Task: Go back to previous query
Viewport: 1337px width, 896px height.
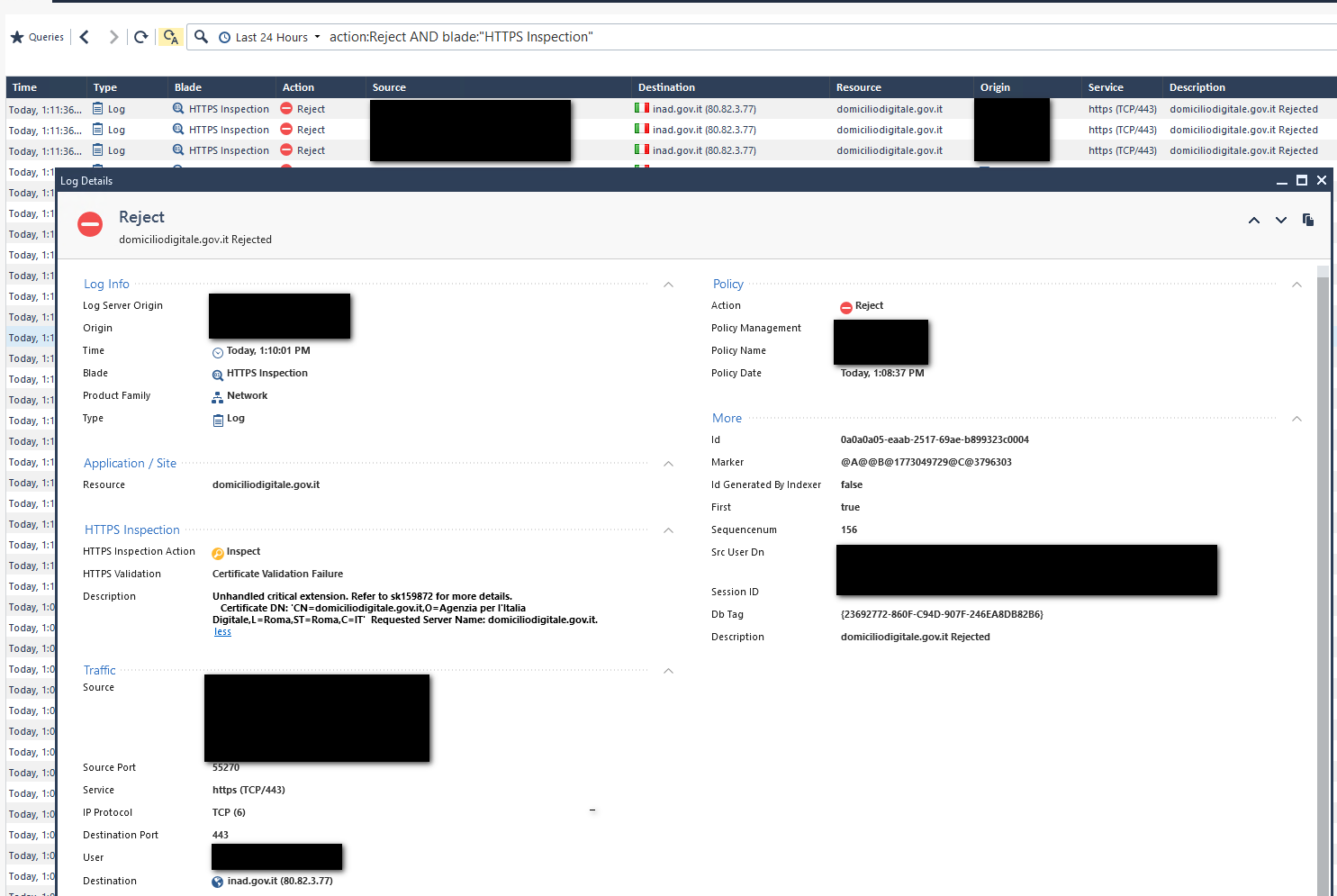Action: [x=85, y=37]
